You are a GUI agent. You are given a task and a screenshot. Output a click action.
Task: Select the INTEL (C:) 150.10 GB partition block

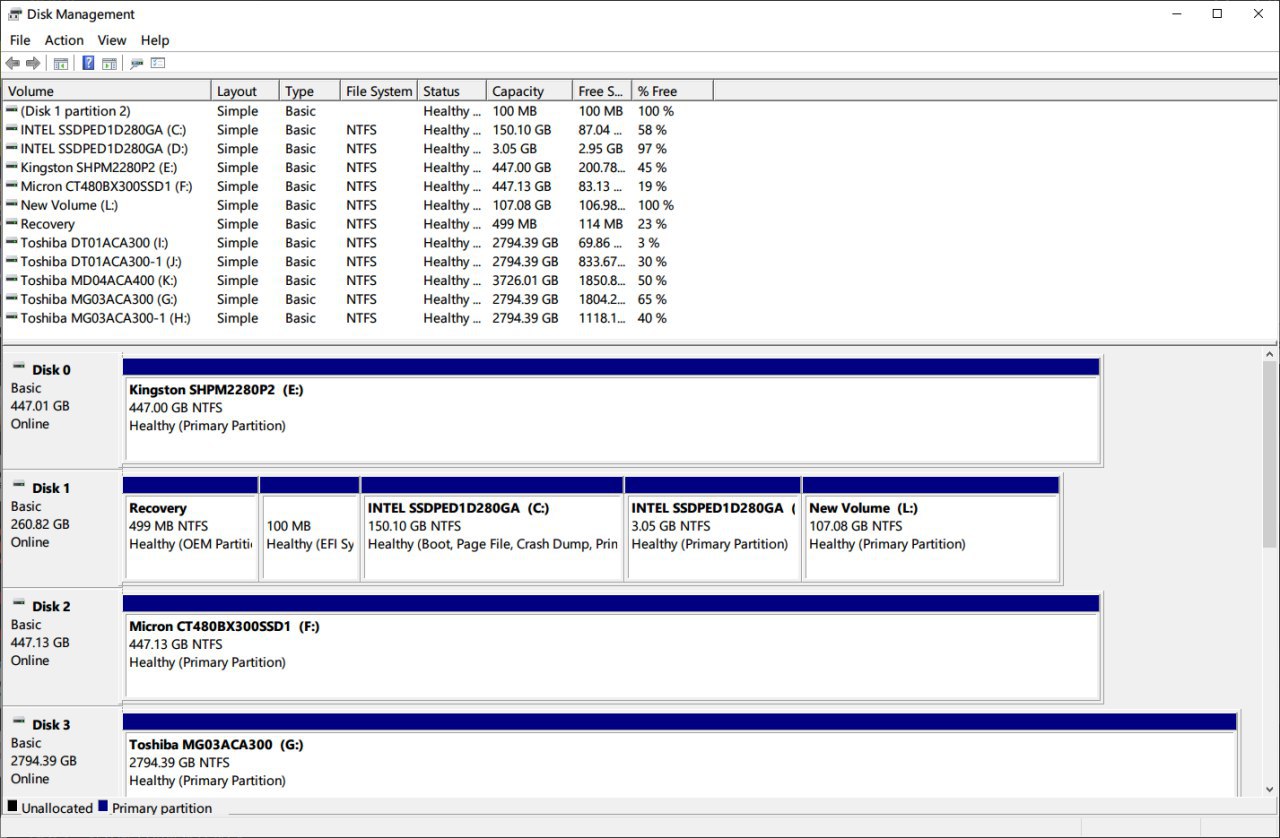click(492, 528)
